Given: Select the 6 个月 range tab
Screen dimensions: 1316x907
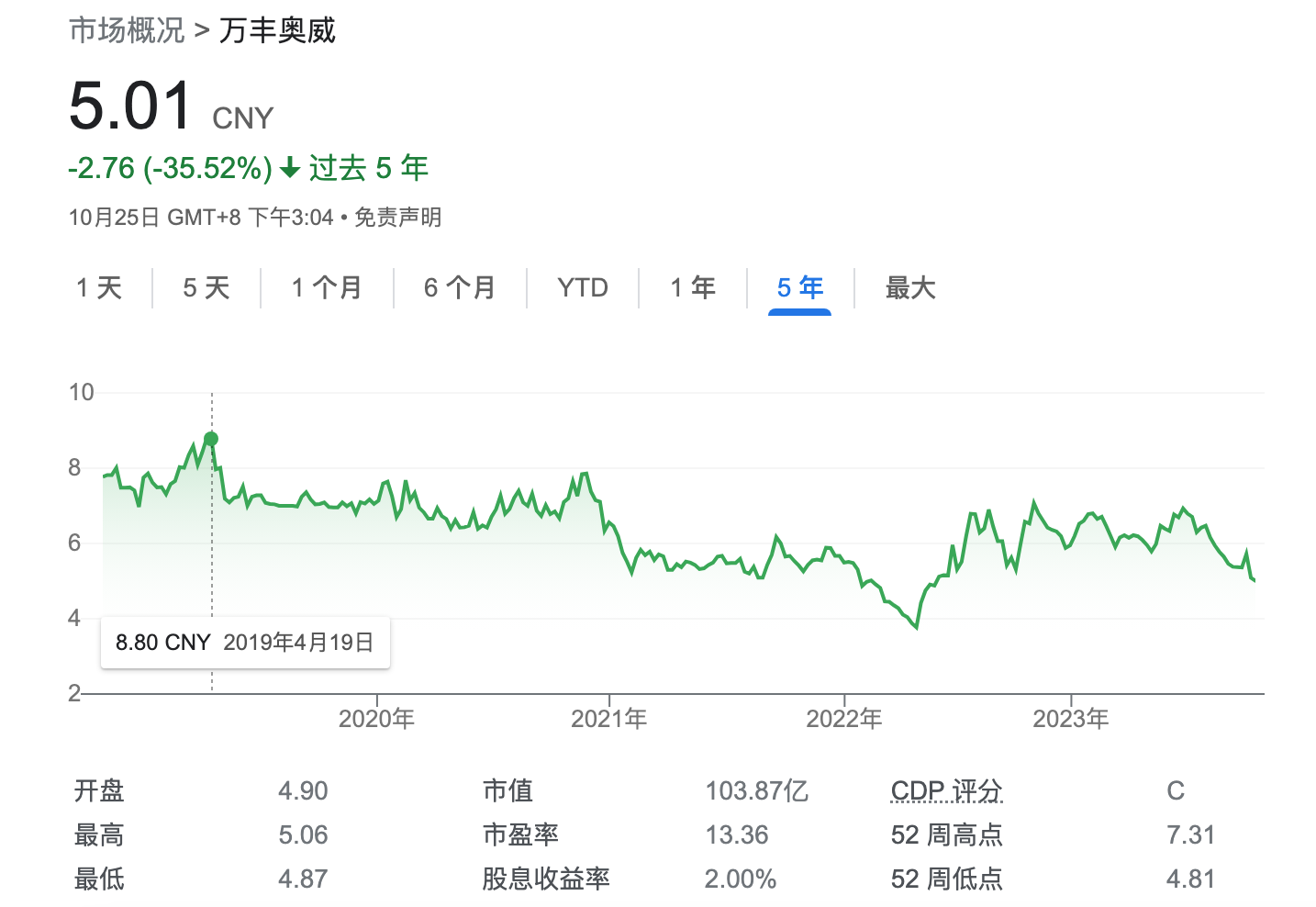Looking at the screenshot, I should coord(459,288).
